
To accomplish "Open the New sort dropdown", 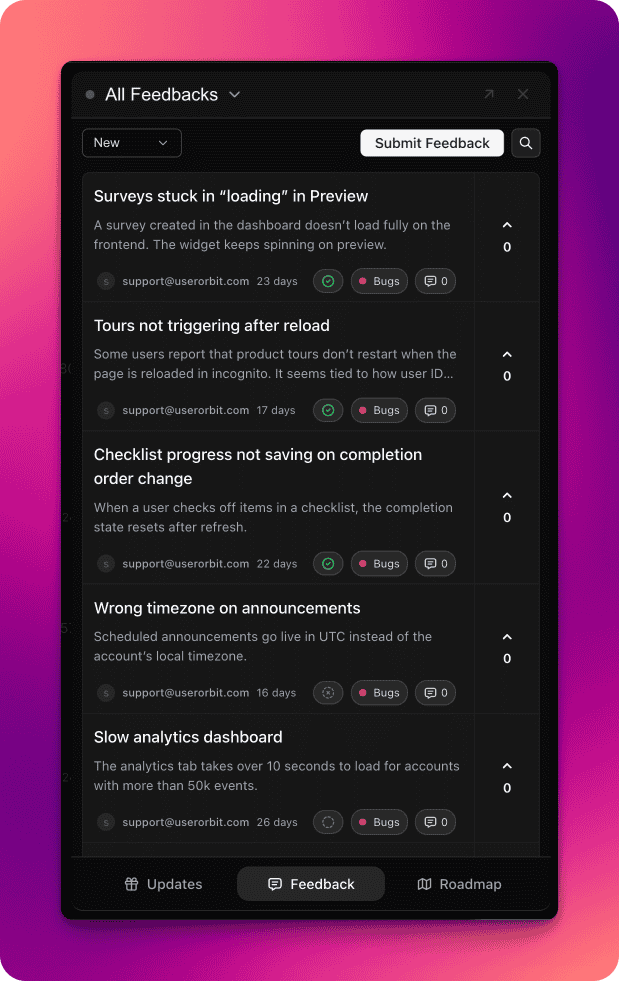I will tap(132, 143).
